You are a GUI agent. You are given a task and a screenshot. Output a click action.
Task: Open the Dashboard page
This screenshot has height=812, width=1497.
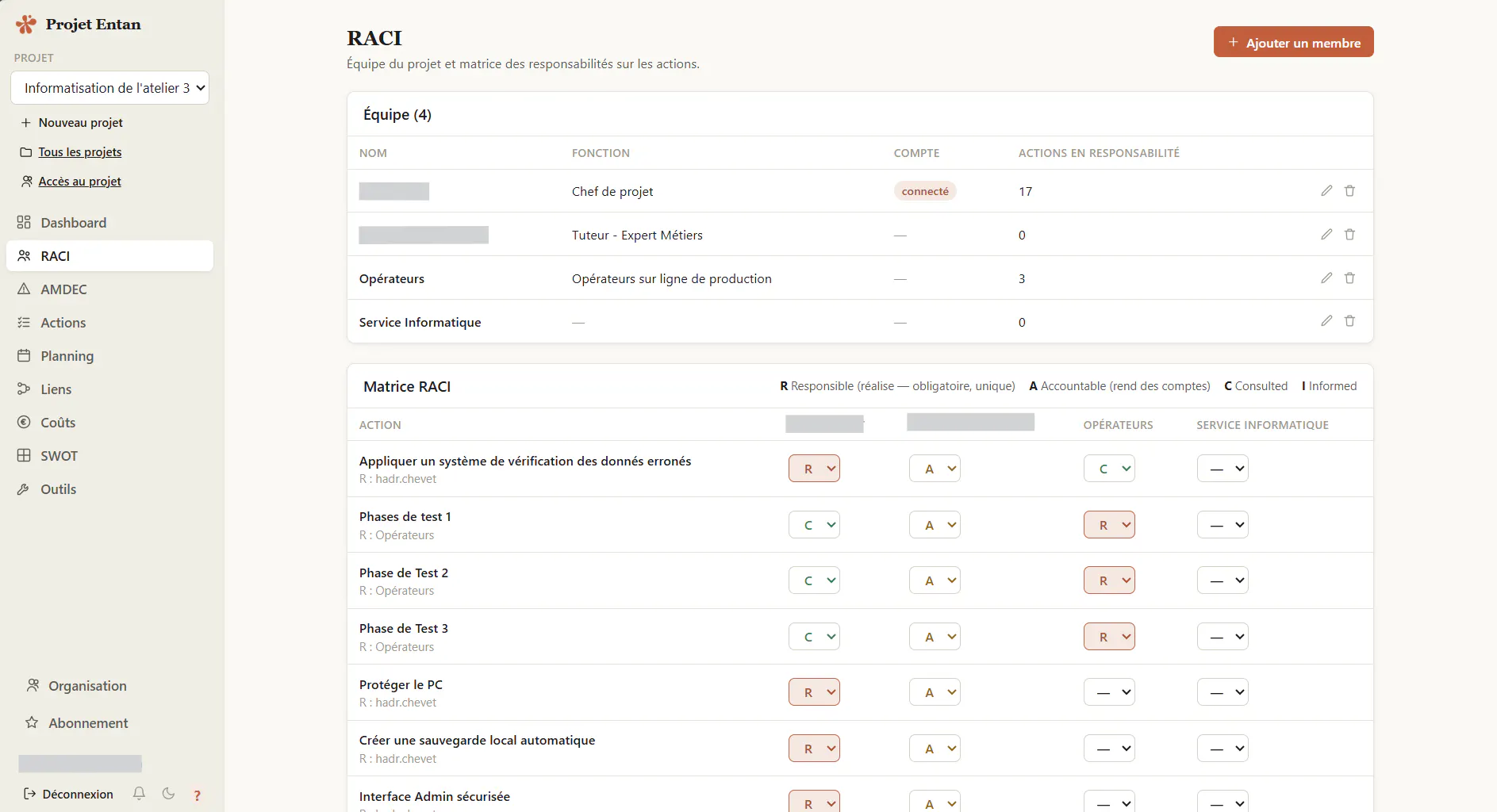point(109,223)
